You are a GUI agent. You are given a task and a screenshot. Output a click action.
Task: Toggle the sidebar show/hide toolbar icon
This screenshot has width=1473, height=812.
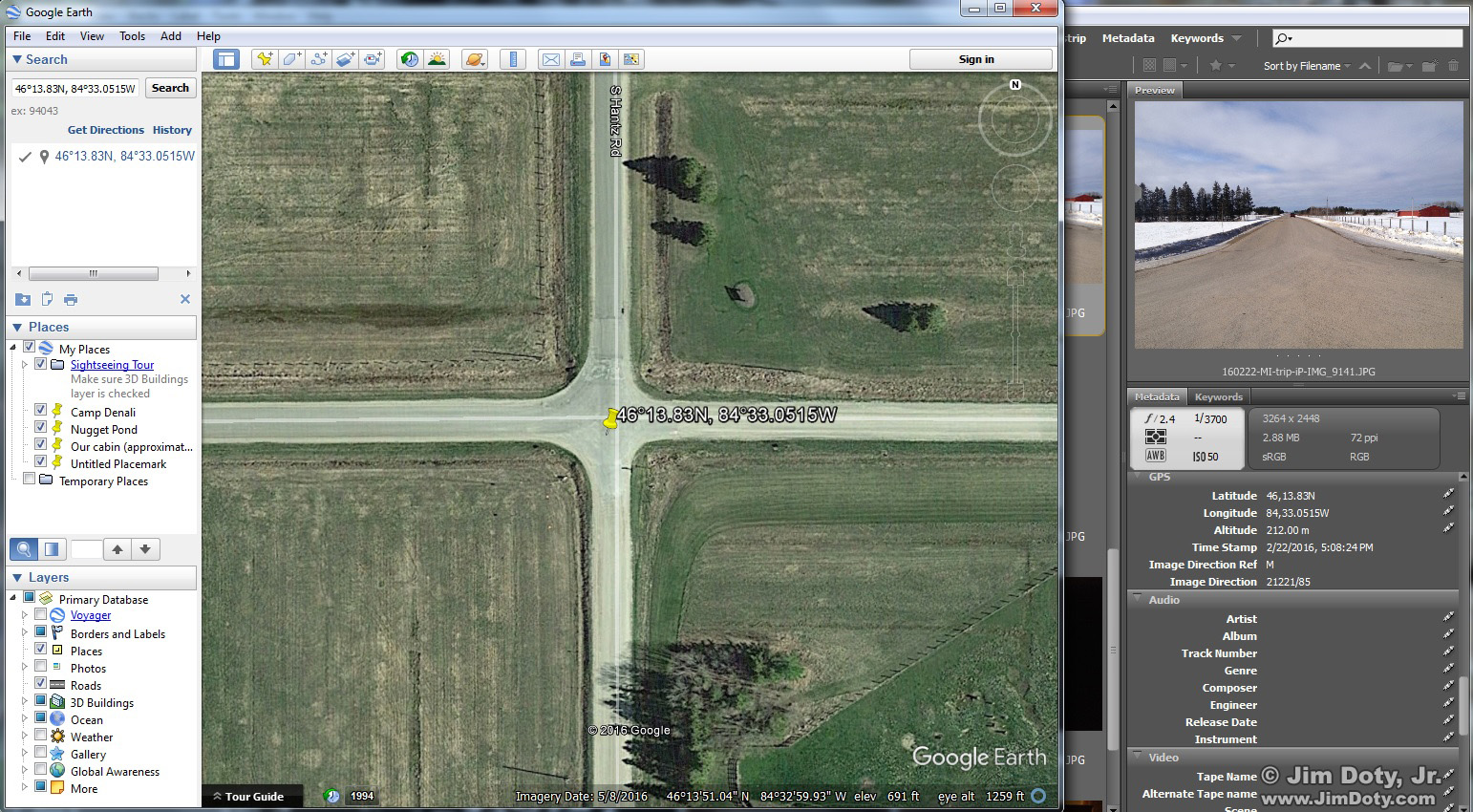(x=225, y=59)
